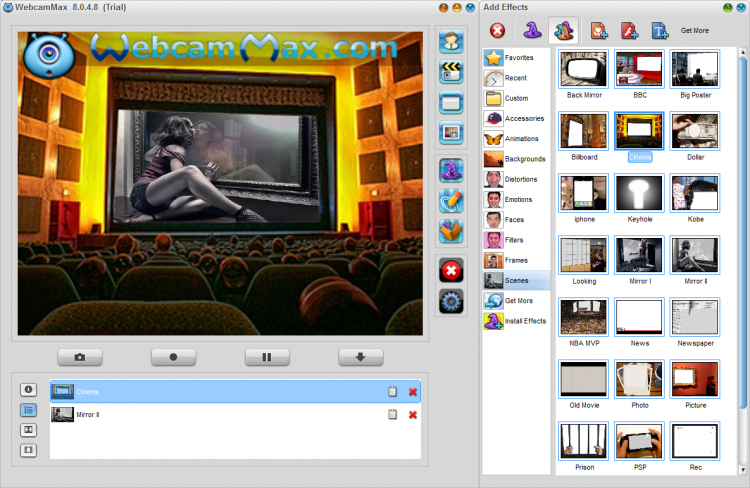Apply the Newspaper scene thumbnail
The image size is (750, 488).
click(695, 317)
